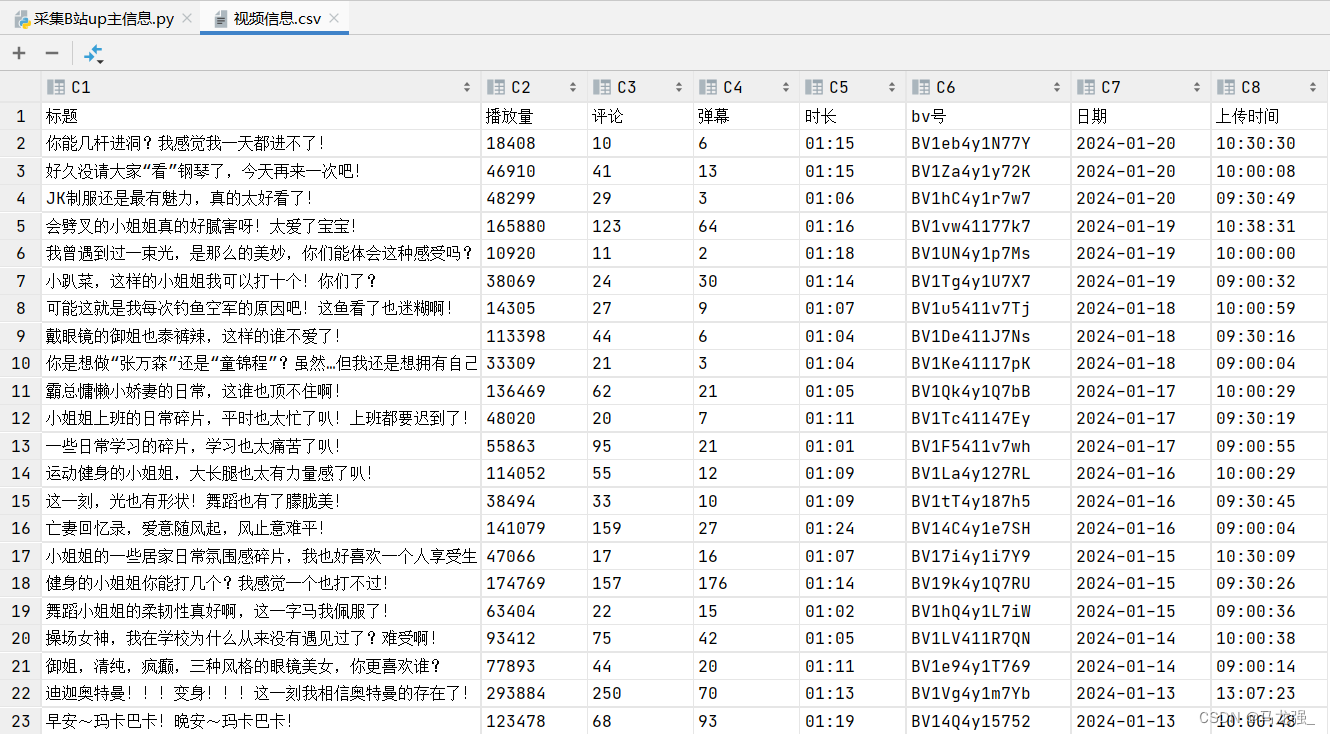Click the table icon in column C3 header
Screen dimensions: 1330x734
(x=601, y=87)
